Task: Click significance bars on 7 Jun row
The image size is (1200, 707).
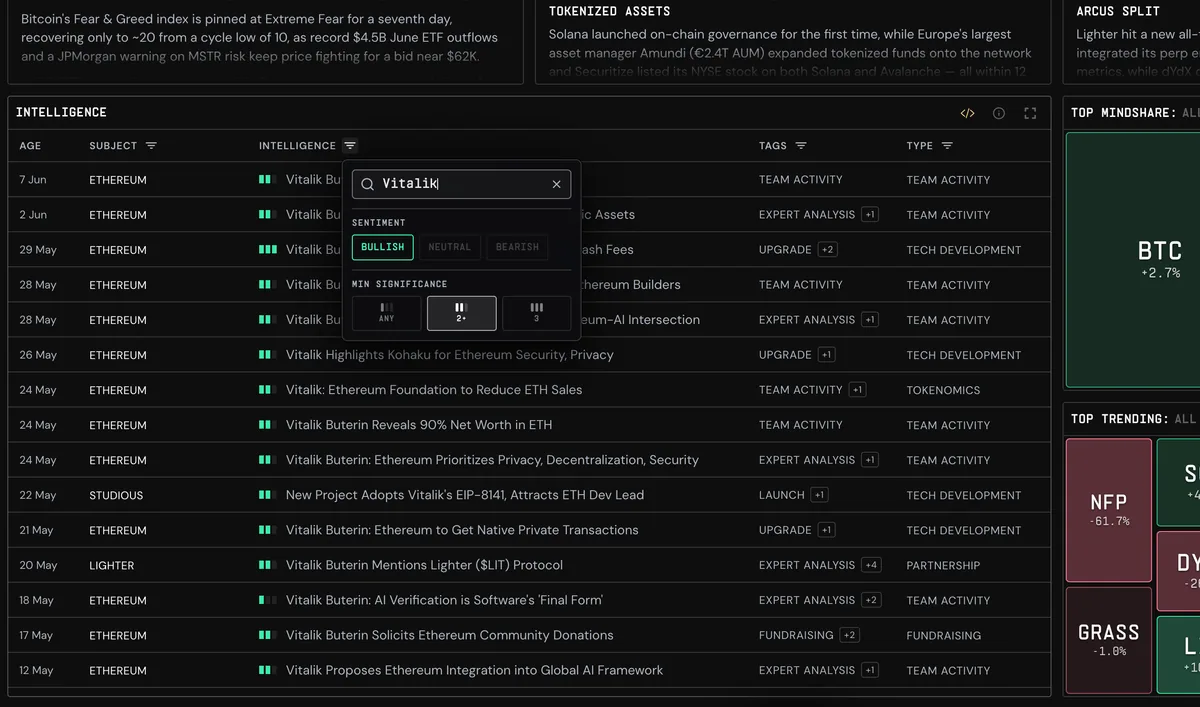Action: click(x=268, y=180)
